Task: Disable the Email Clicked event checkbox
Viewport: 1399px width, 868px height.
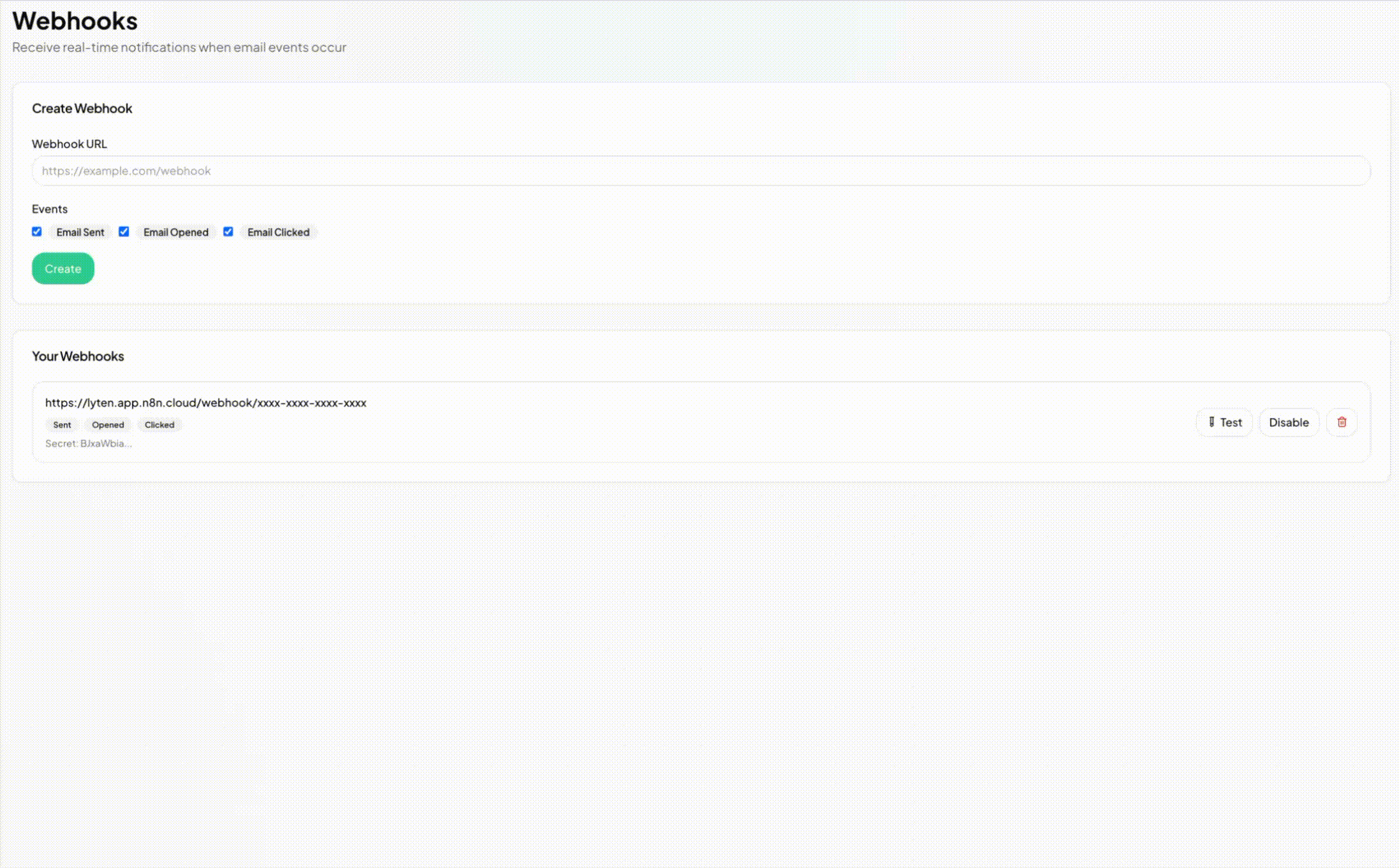Action: click(228, 232)
